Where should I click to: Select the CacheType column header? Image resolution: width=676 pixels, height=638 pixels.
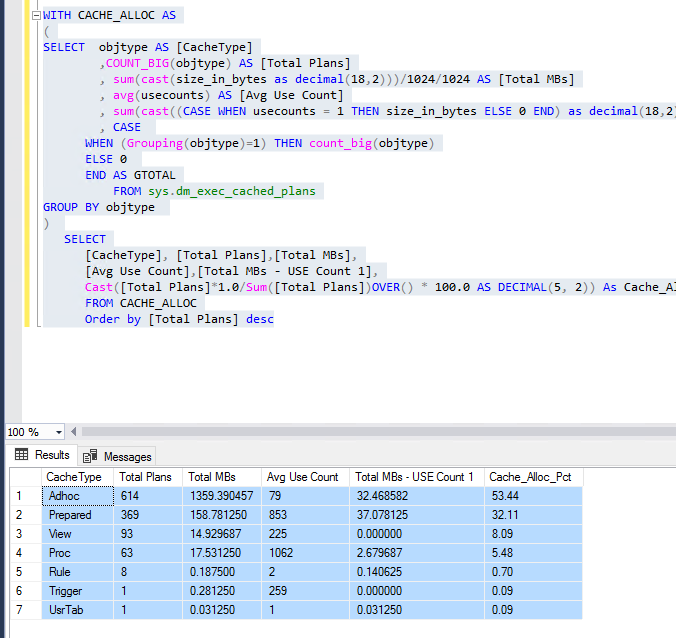[77, 477]
